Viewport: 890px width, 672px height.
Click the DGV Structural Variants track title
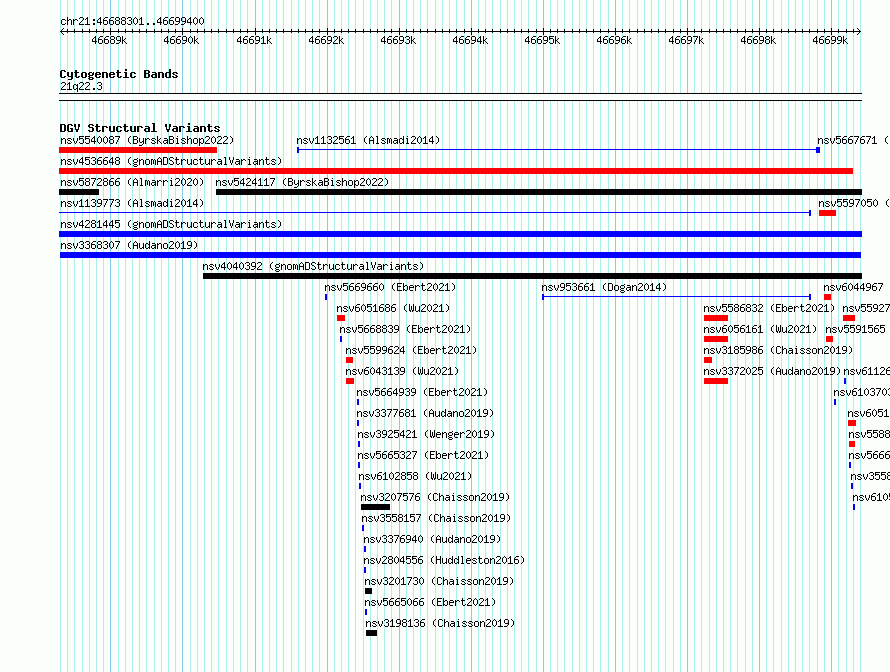pos(140,128)
